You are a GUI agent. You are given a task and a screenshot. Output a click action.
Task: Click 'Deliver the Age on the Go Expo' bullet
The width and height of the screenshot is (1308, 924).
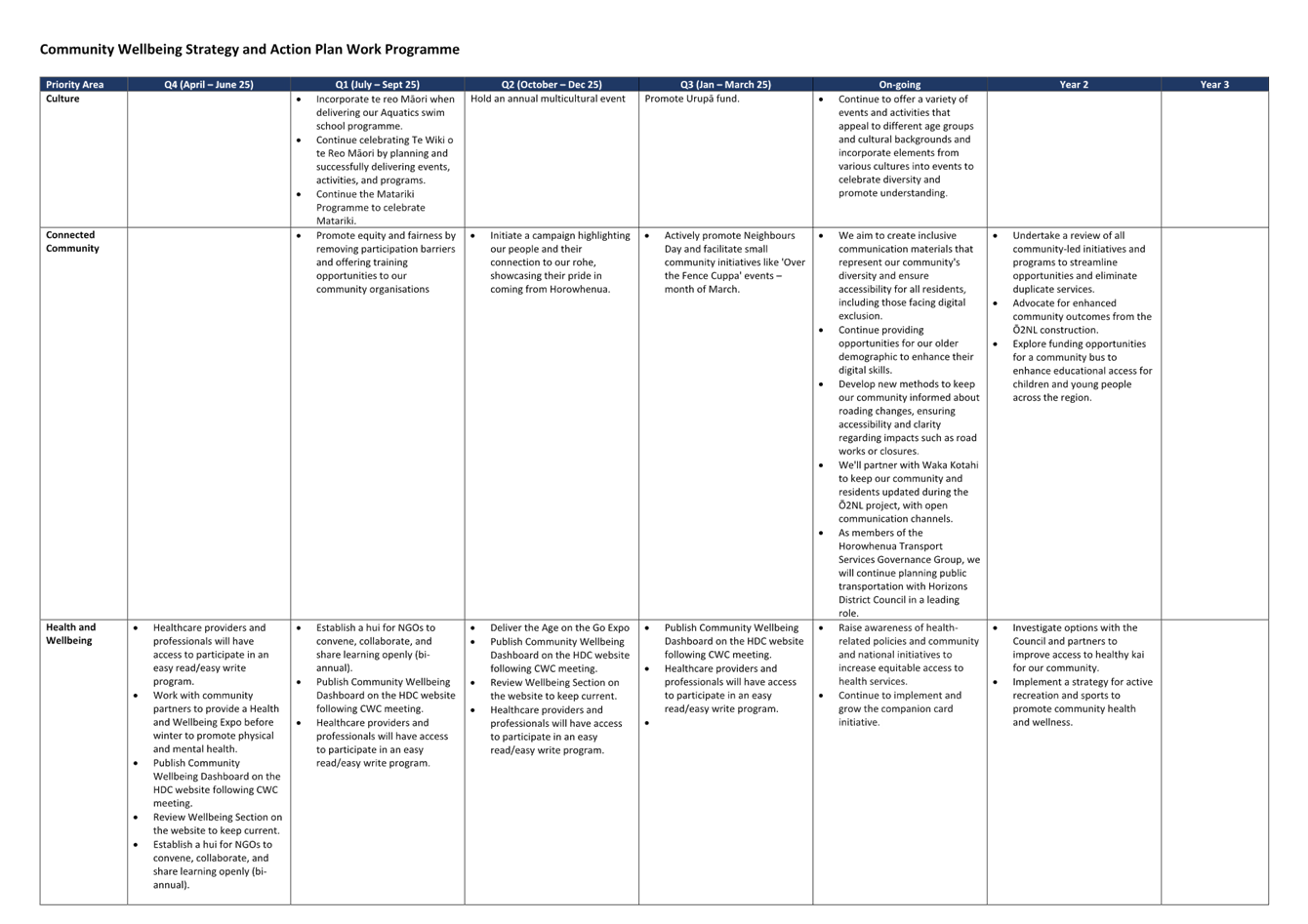click(x=559, y=628)
